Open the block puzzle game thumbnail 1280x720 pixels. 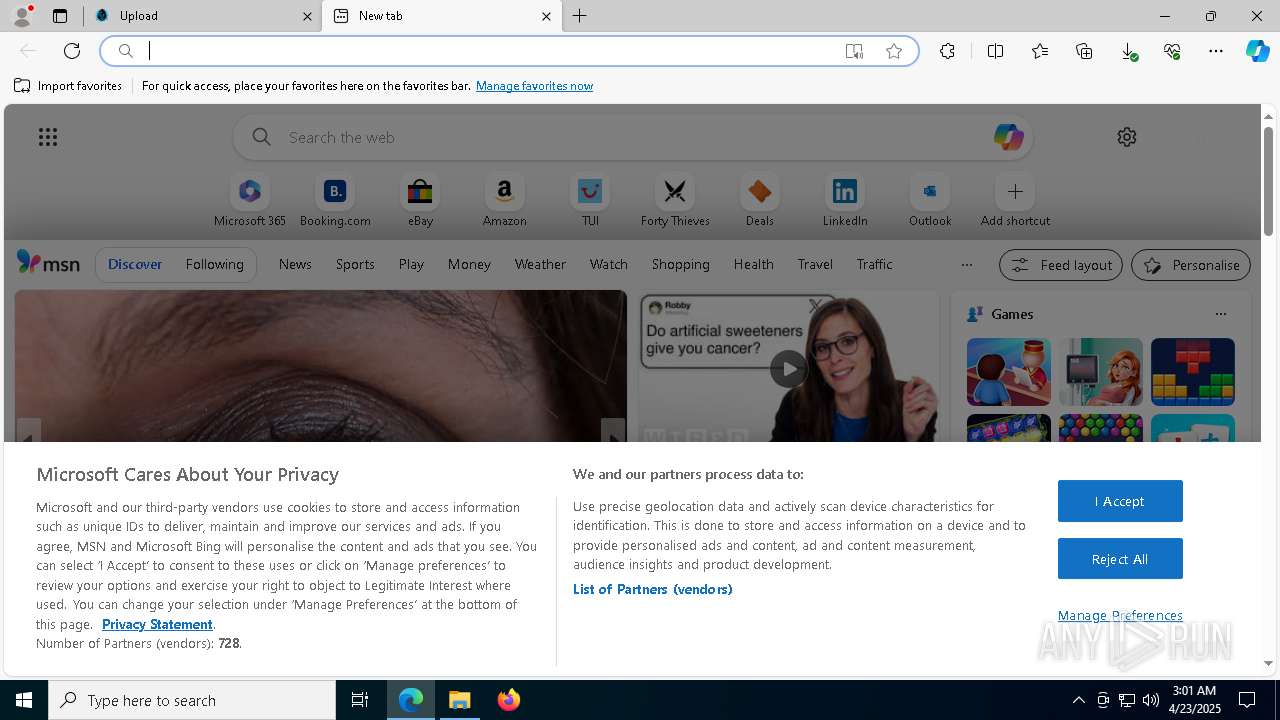1192,372
